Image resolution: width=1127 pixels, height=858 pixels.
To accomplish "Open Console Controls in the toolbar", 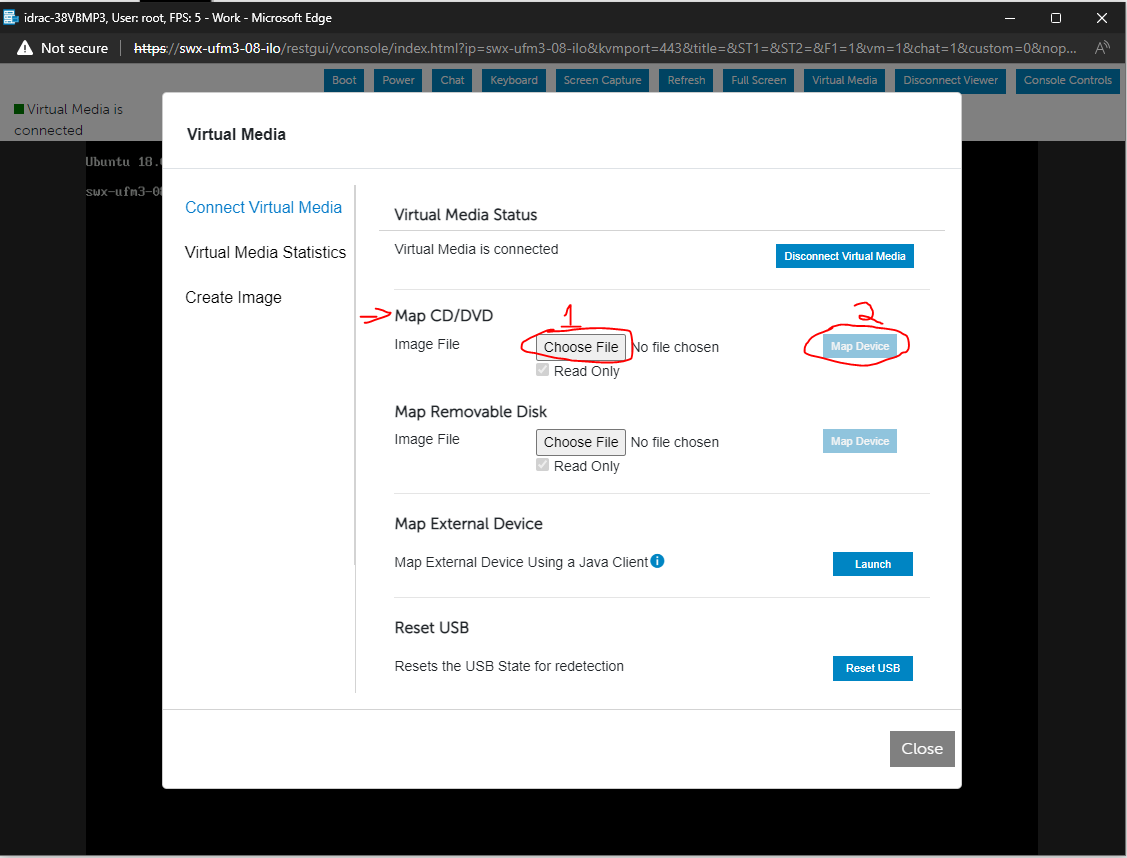I will (x=1067, y=80).
